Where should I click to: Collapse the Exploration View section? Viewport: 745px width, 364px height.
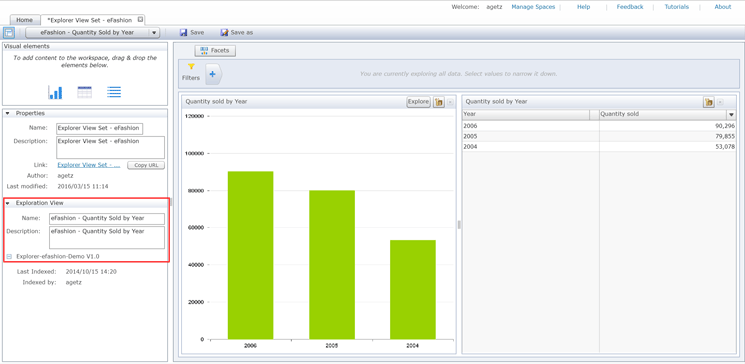pos(8,203)
